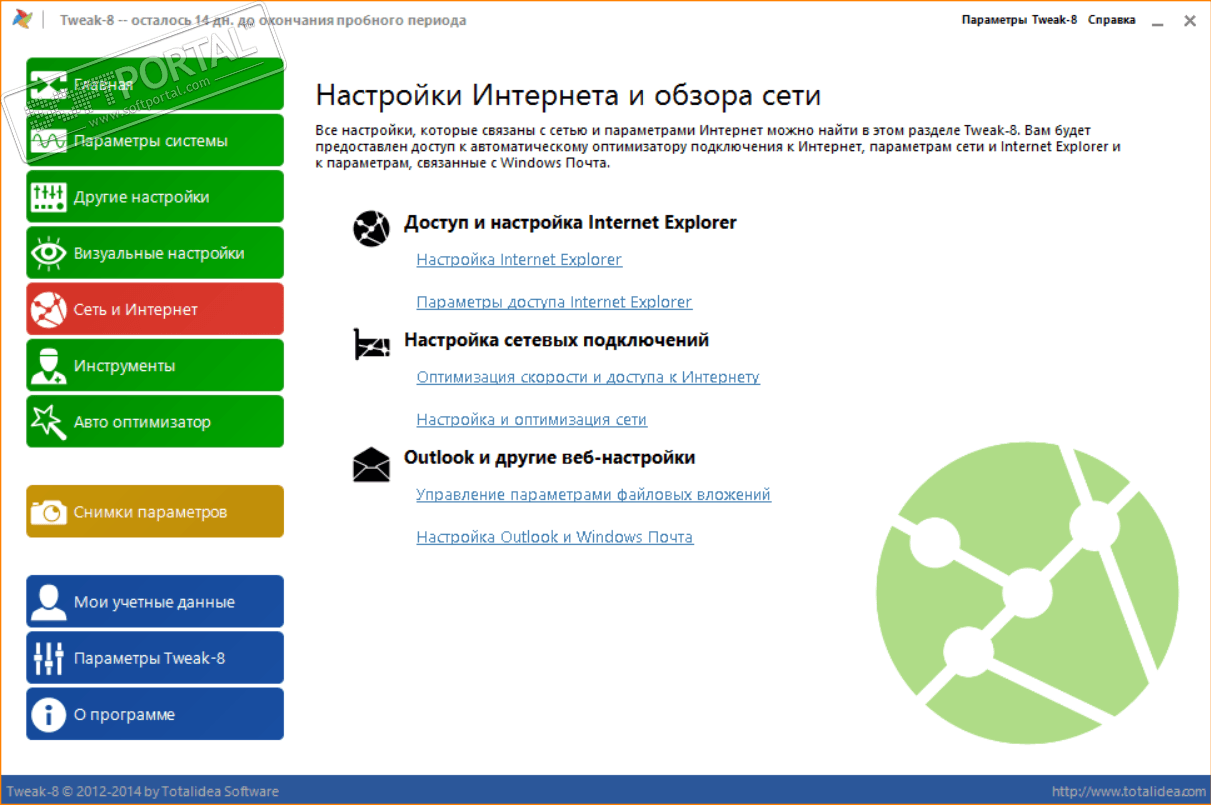
Task: Click the camera icon on Снимки параметров
Action: click(49, 512)
